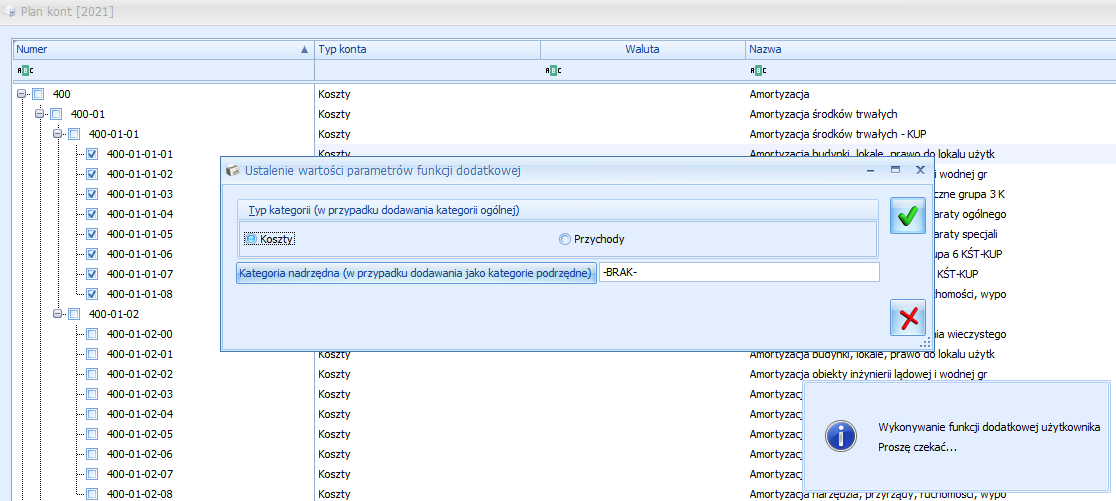Uncheck the checkbox for account 400-01-01-01
The width and height of the screenshot is (1116, 501).
[92, 154]
